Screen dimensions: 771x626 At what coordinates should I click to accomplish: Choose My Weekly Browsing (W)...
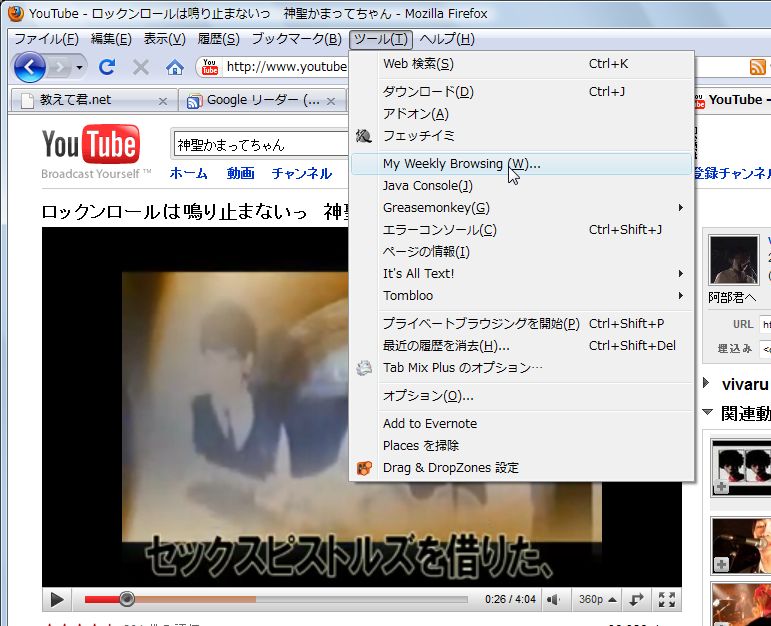[521, 164]
